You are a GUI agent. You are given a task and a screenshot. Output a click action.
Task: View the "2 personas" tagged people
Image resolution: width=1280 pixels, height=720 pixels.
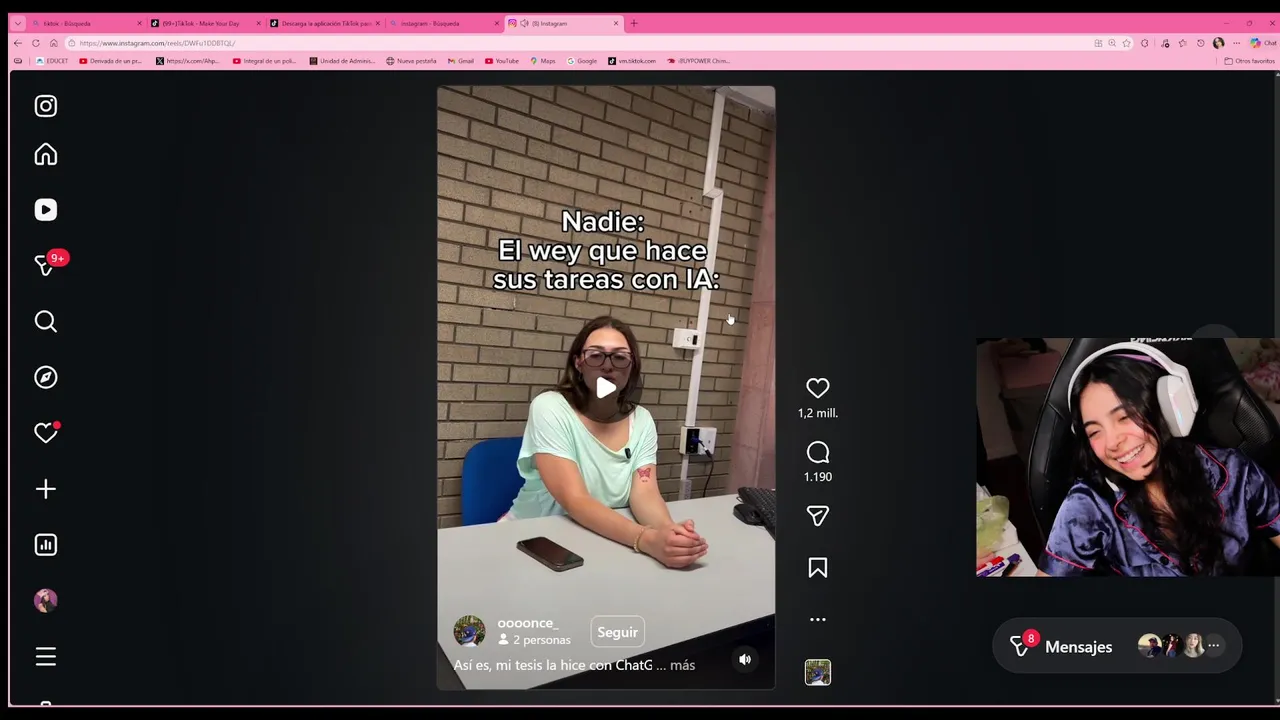pyautogui.click(x=534, y=640)
